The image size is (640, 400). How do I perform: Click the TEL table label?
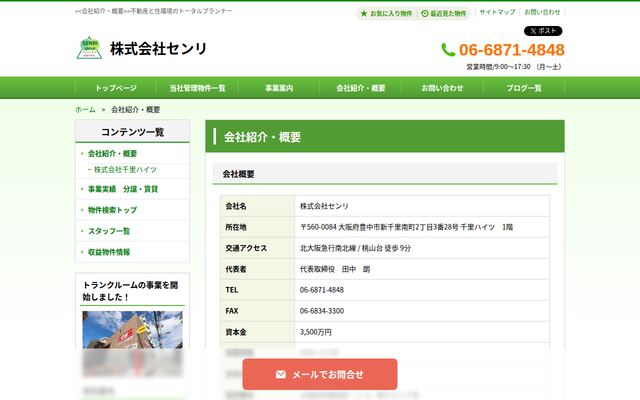(x=231, y=290)
